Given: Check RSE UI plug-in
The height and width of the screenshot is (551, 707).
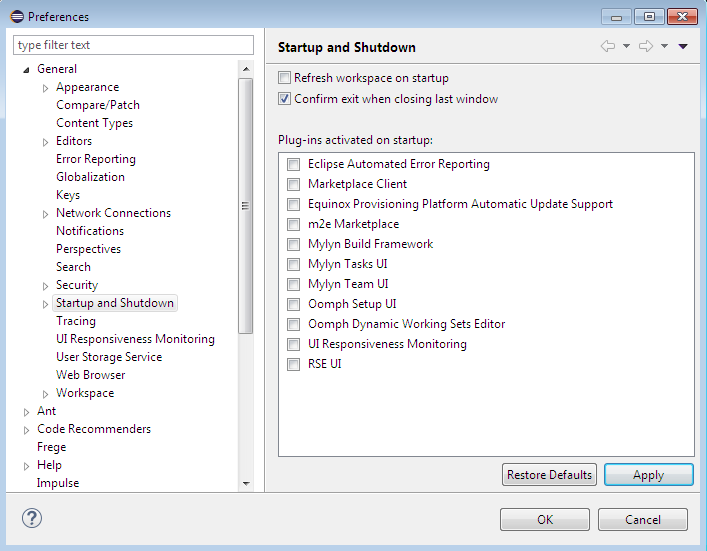Looking at the screenshot, I should pos(294,364).
